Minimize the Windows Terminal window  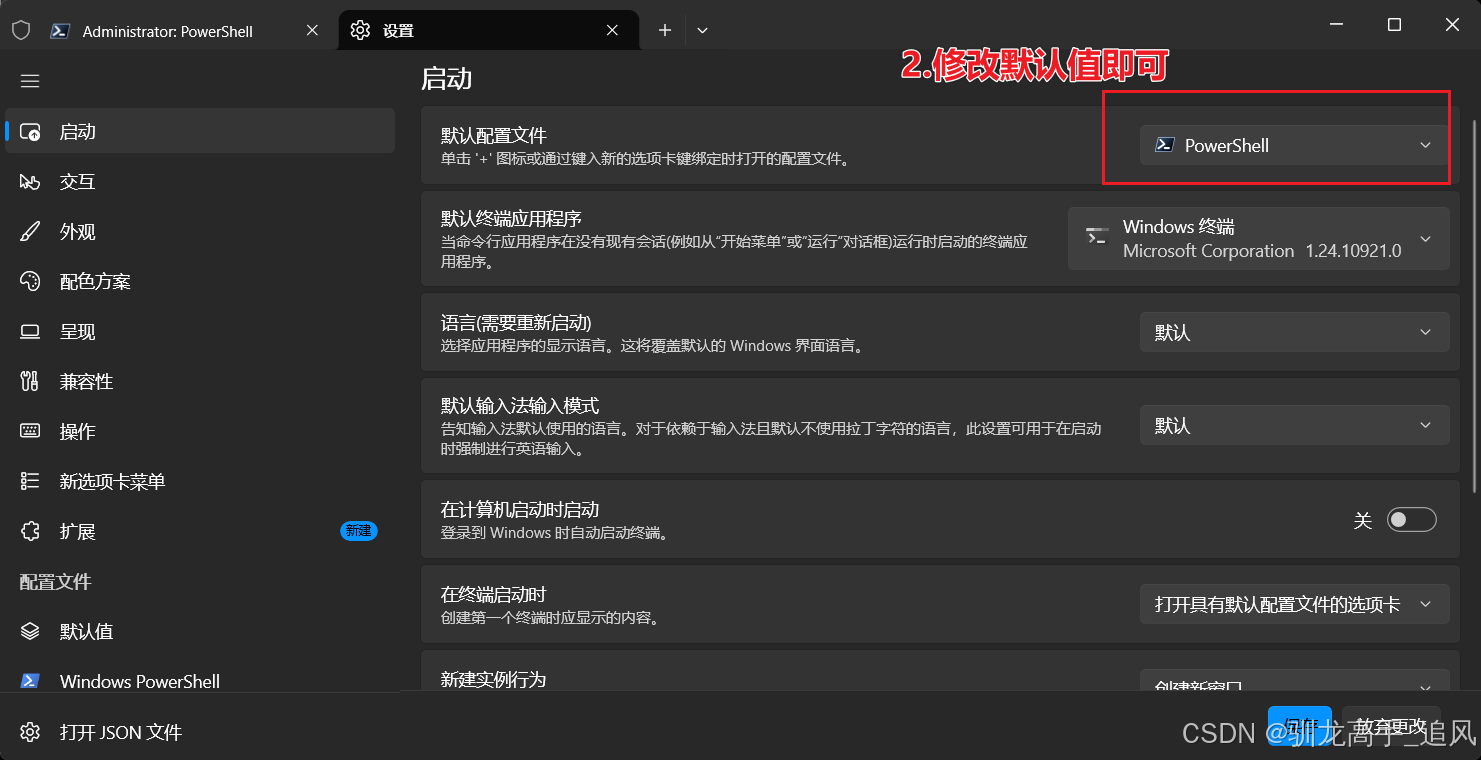[1336, 25]
